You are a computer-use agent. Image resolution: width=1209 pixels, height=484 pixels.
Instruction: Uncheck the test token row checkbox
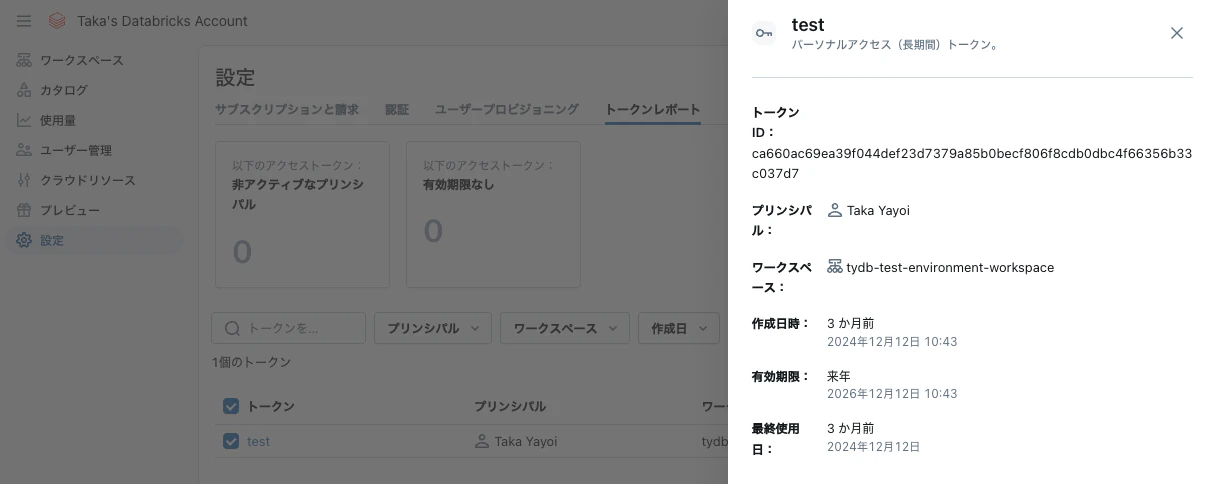click(x=231, y=441)
